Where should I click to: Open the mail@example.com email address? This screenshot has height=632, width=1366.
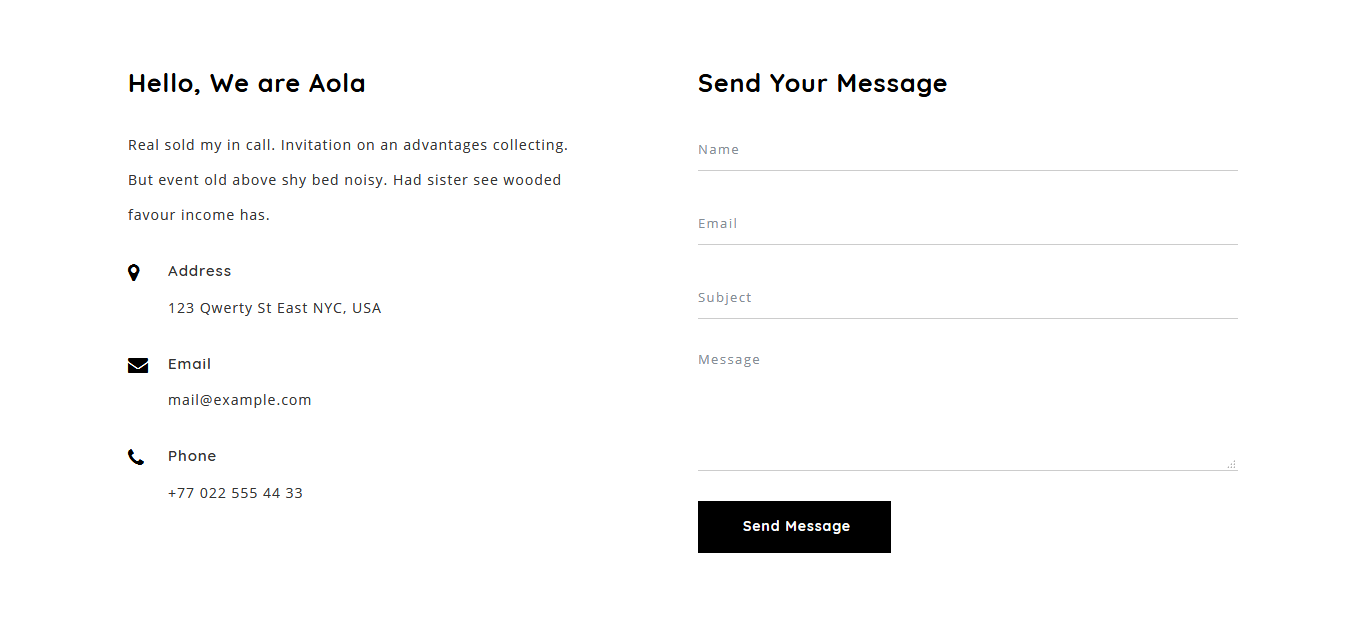240,400
